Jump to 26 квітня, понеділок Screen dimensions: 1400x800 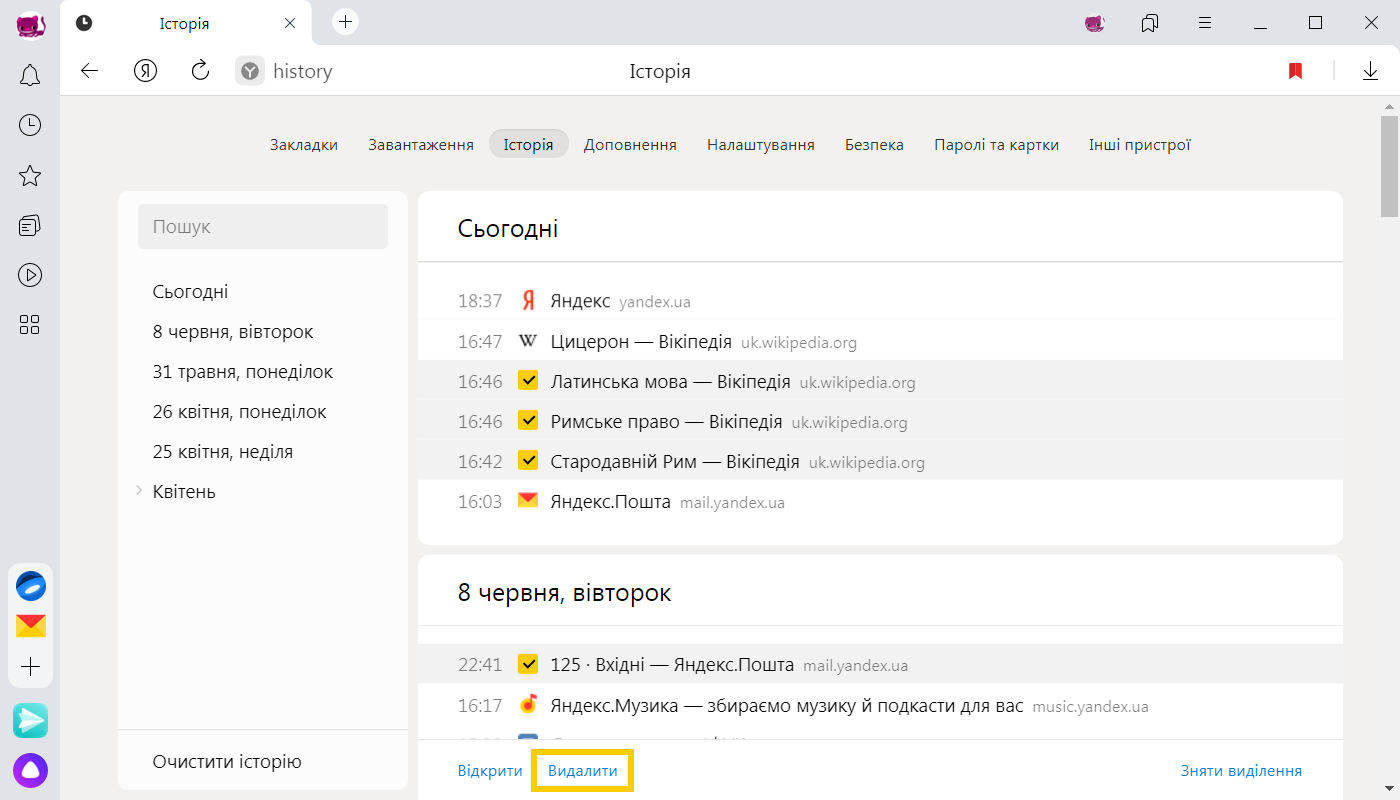coord(239,411)
